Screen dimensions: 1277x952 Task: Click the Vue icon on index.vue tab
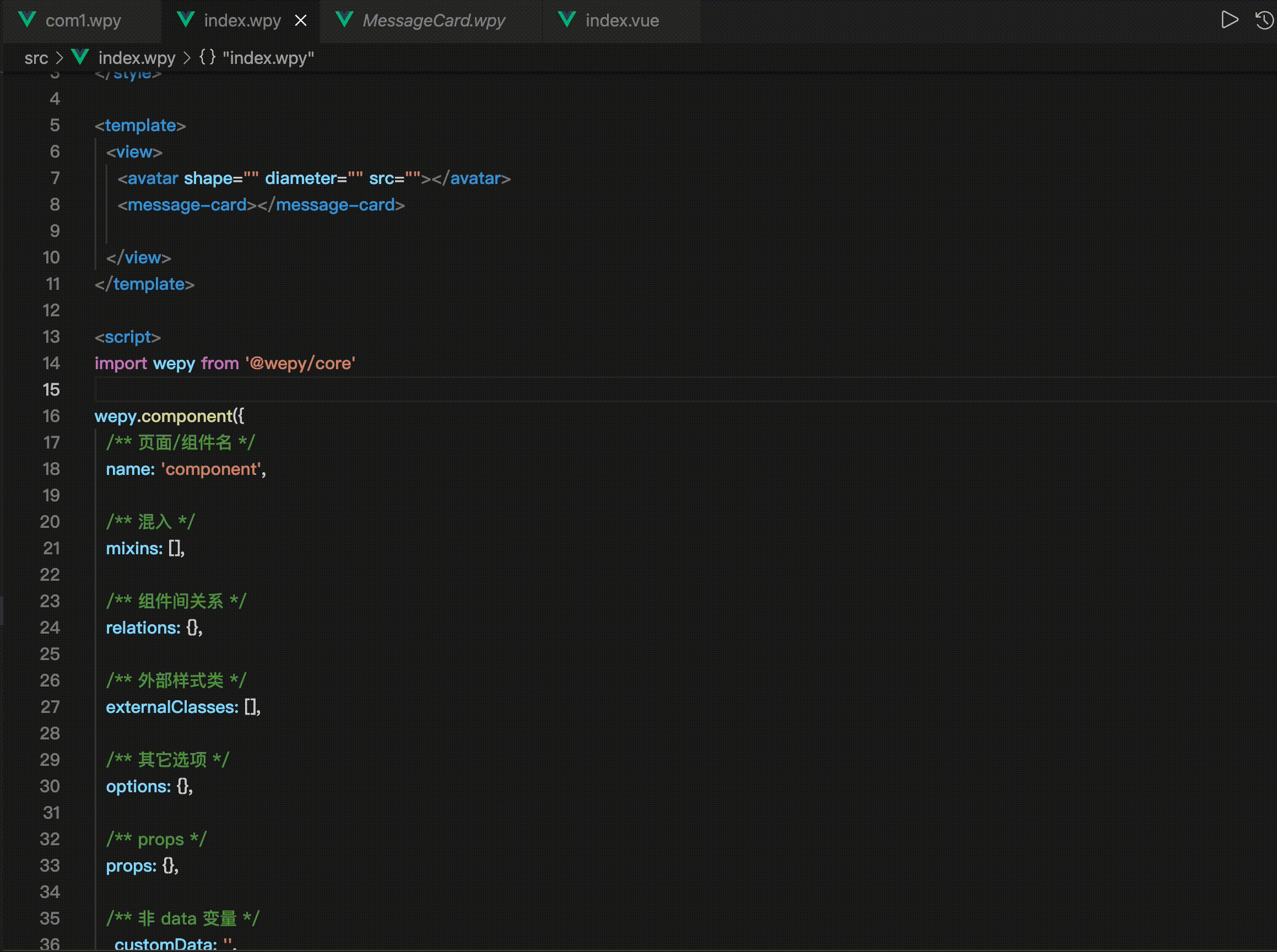click(x=567, y=20)
